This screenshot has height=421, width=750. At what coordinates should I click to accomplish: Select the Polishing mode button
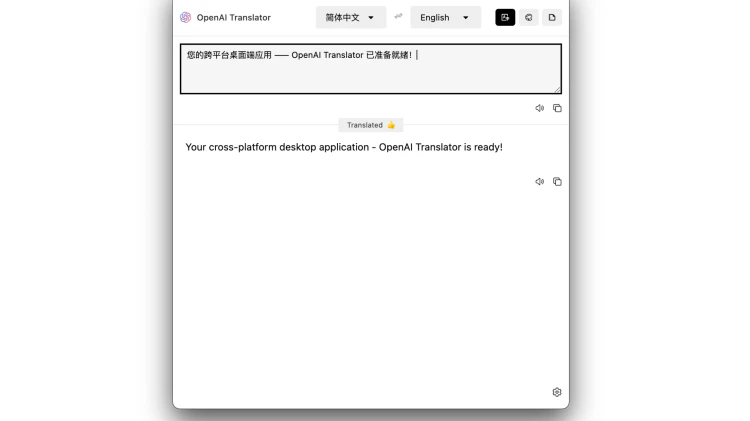tap(529, 18)
